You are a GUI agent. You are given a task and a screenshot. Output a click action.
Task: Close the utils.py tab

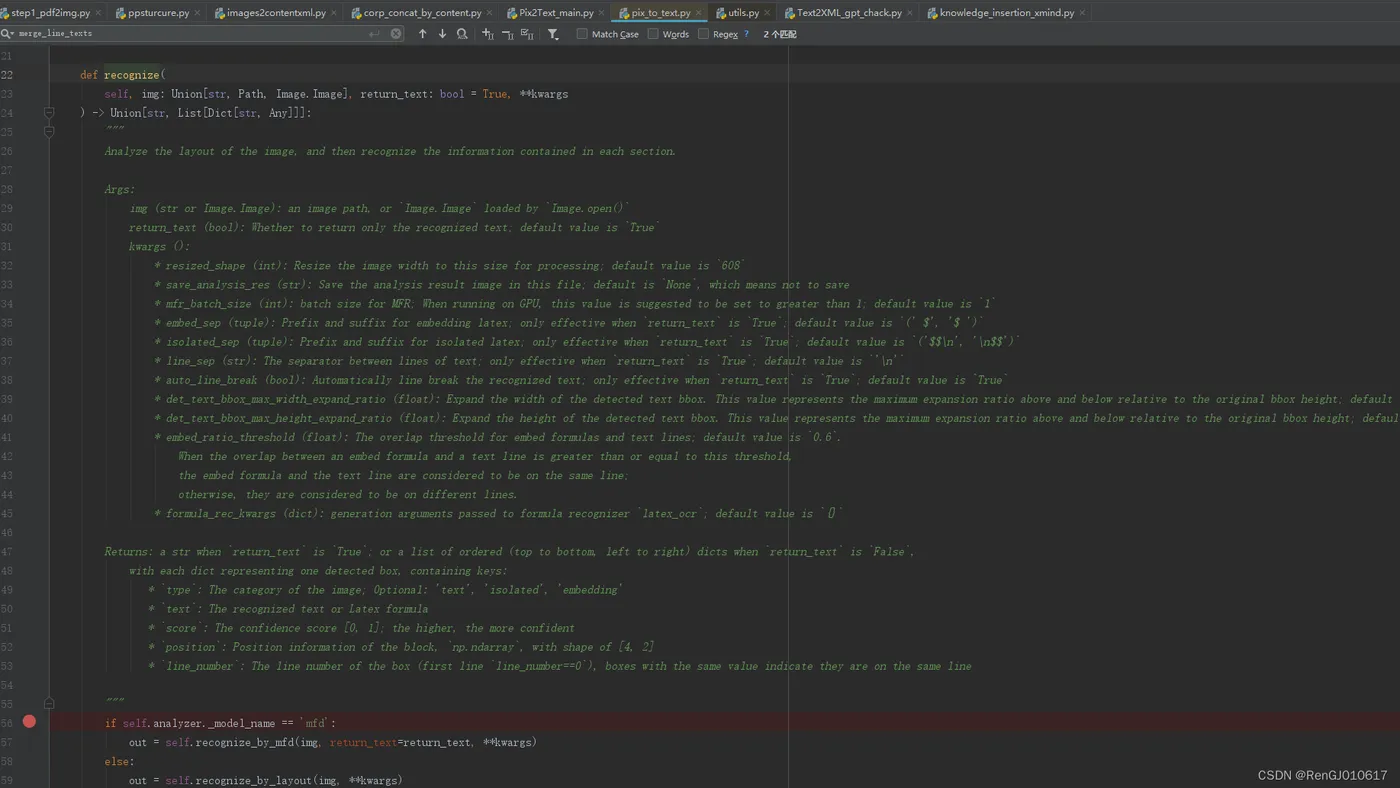(767, 13)
